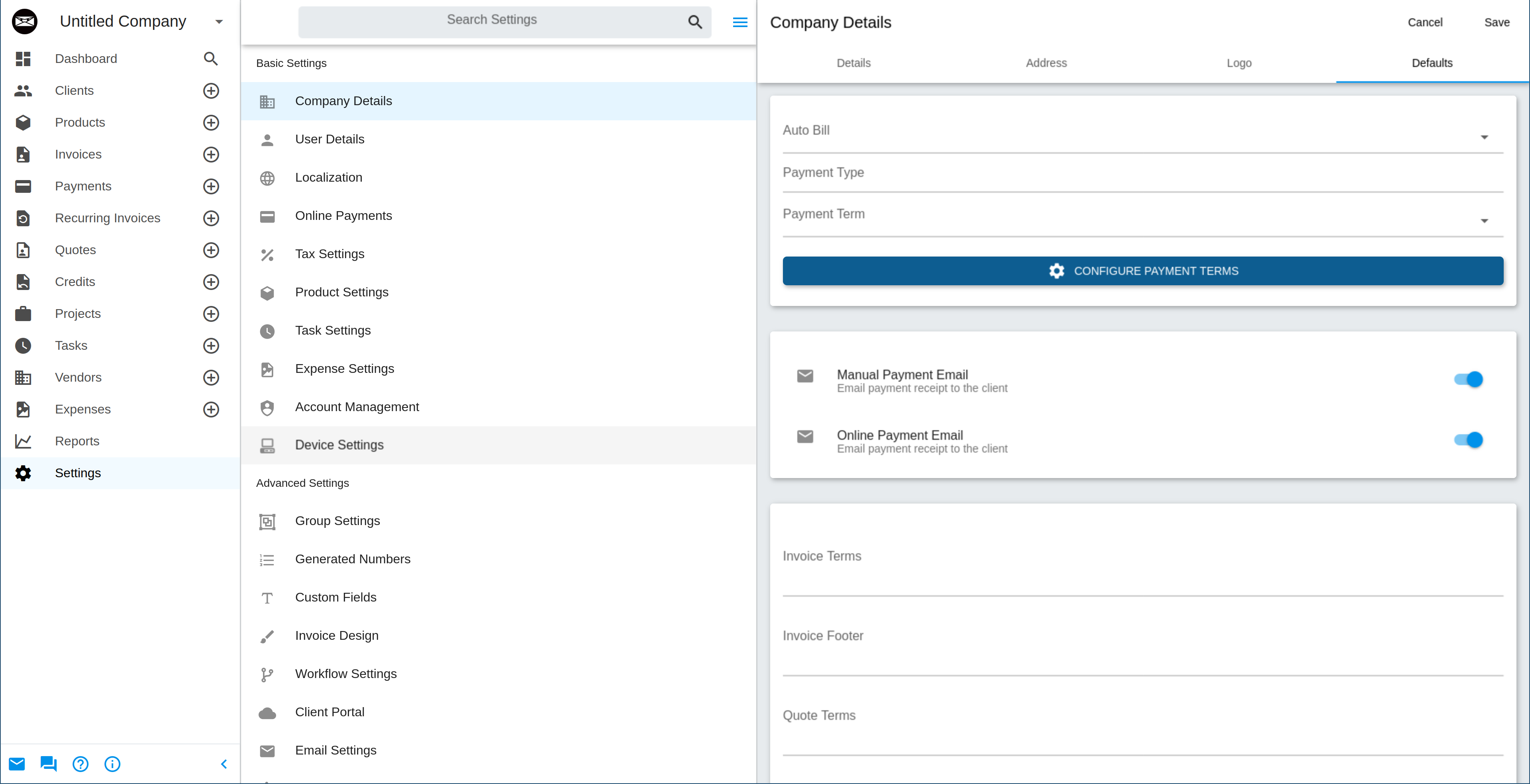Disable the Manual Payment Email toggle
Screen dimensions: 1530x784
coord(1468,379)
